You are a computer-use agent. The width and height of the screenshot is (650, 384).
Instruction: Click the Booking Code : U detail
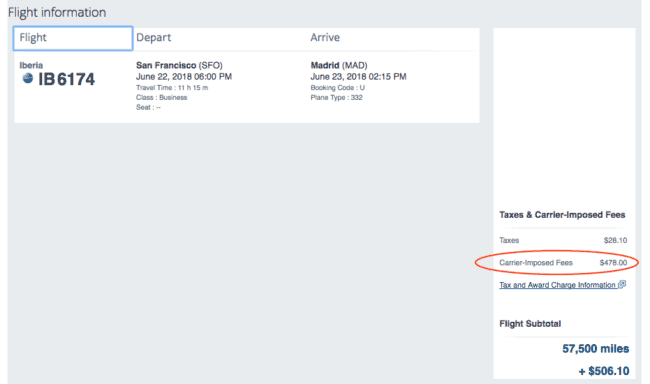(x=337, y=87)
